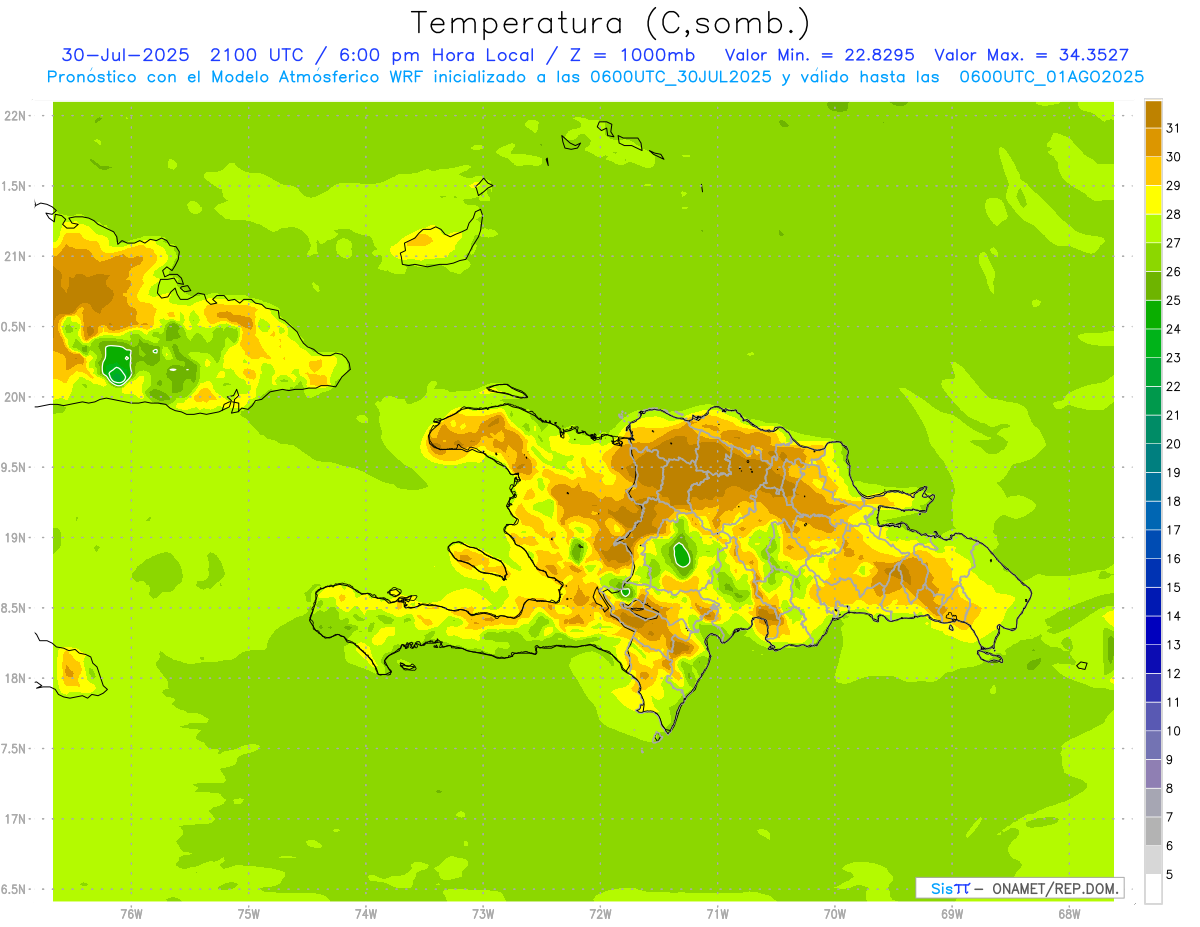1200x927 pixels.
Task: Pick the orange swatch between 30 and 31
Action: [1153, 142]
